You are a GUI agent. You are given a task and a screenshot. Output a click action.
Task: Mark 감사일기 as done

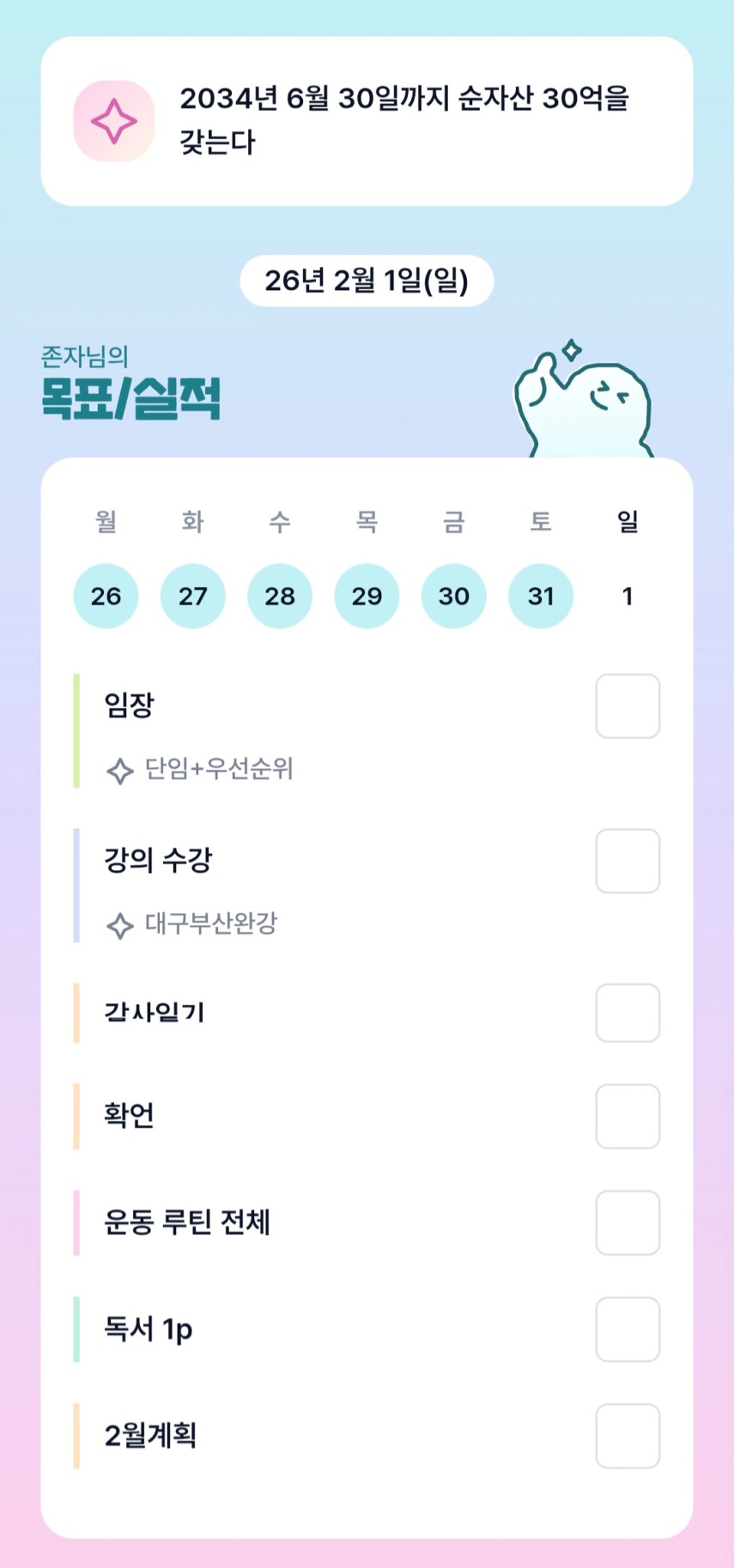point(628,1013)
